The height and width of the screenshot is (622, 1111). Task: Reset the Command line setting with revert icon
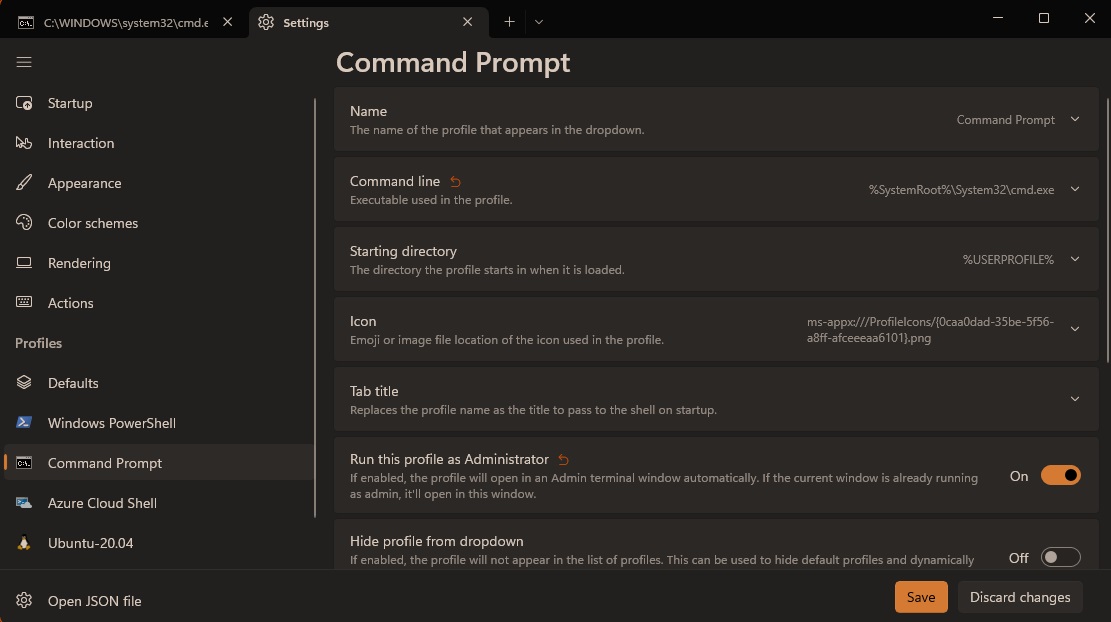pos(456,181)
